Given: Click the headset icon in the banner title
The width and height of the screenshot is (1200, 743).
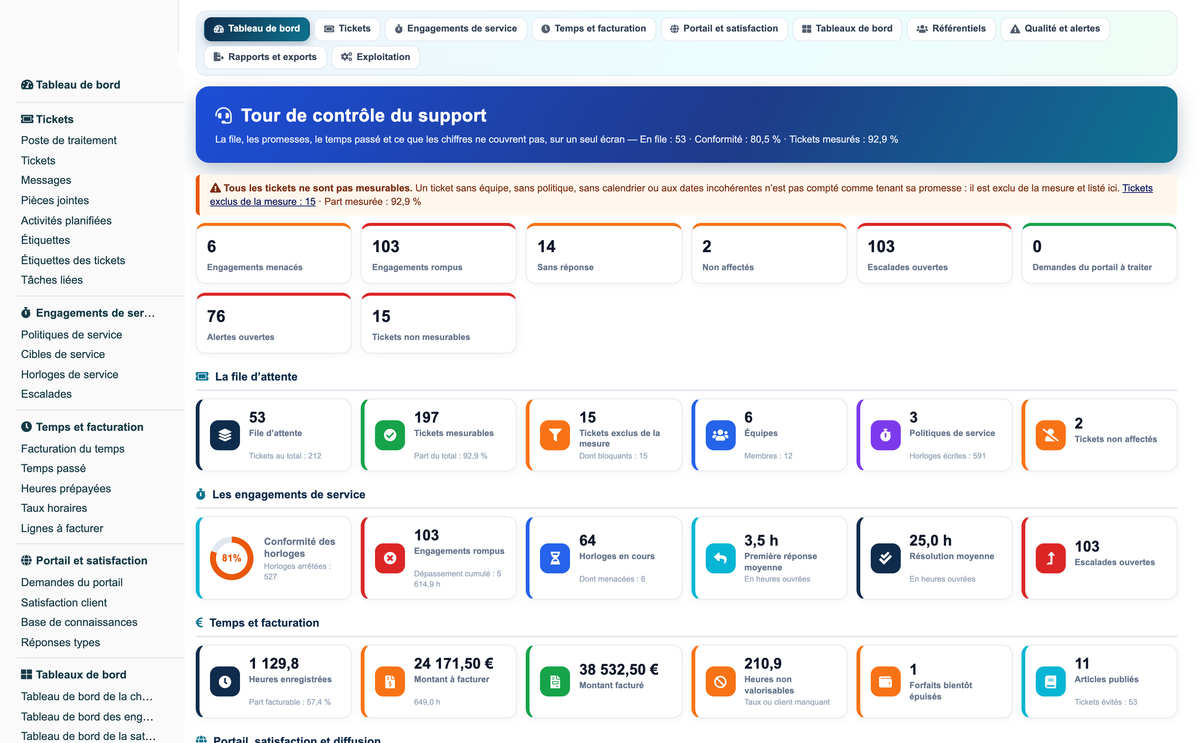Looking at the screenshot, I should coord(224,116).
